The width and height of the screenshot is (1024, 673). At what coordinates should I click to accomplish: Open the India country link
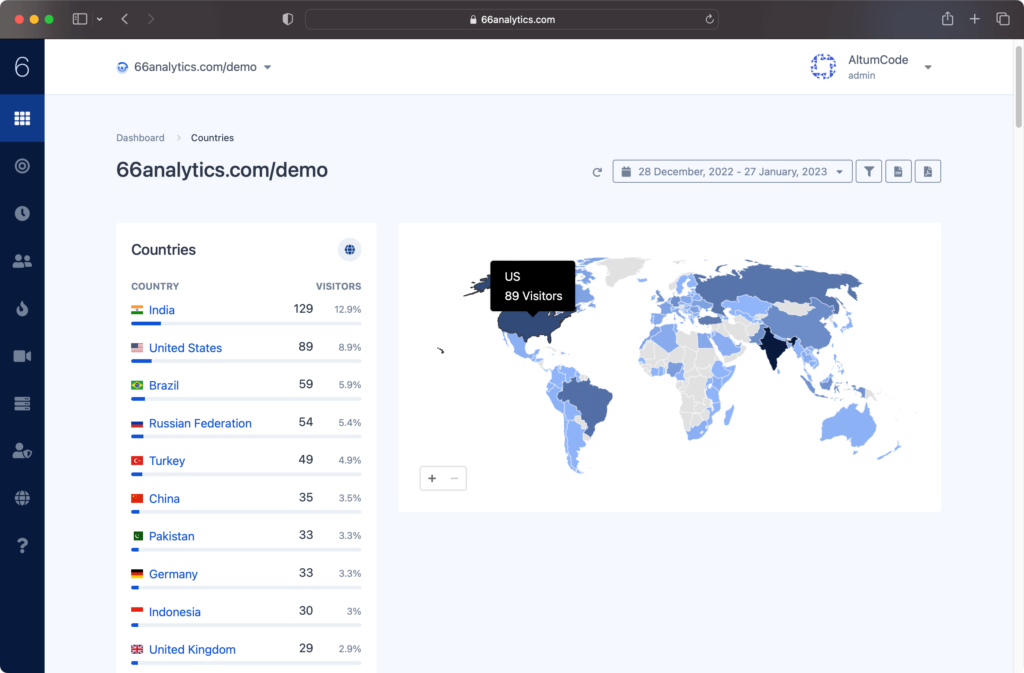pyautogui.click(x=162, y=310)
